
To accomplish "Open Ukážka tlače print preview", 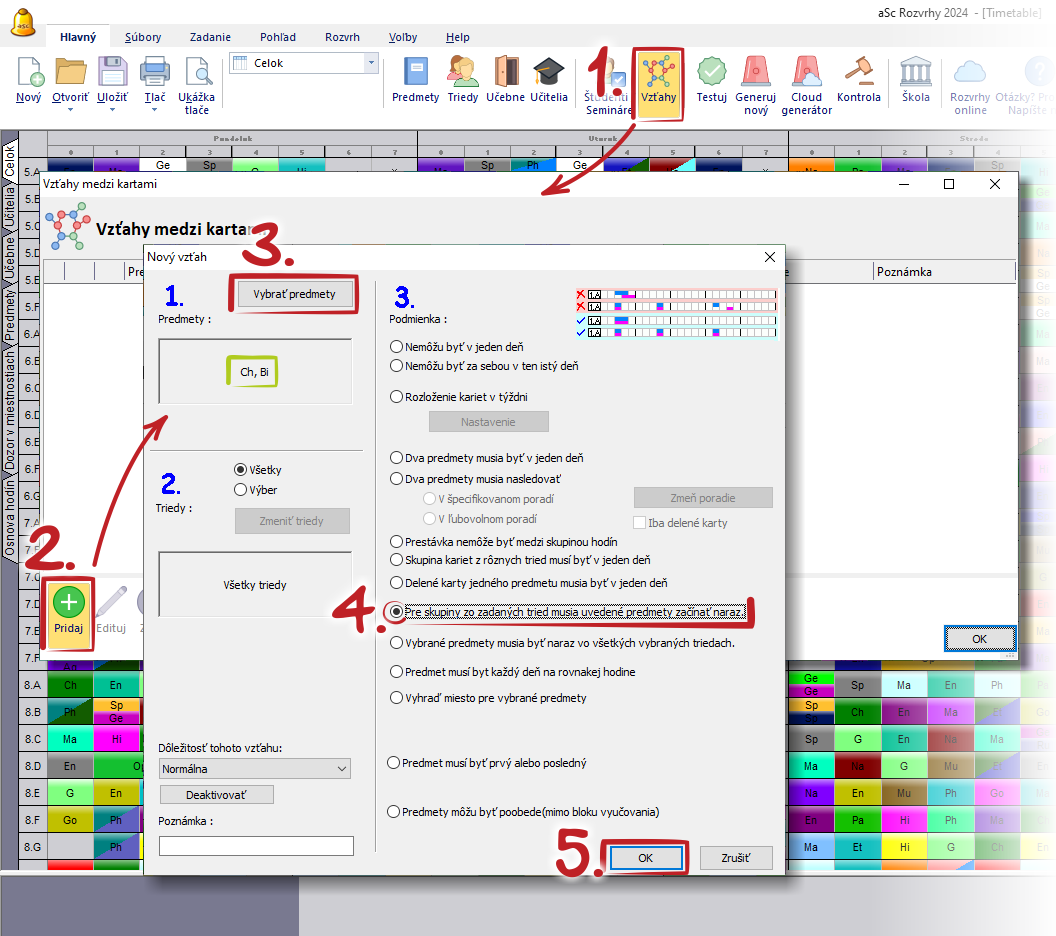I will click(x=198, y=72).
